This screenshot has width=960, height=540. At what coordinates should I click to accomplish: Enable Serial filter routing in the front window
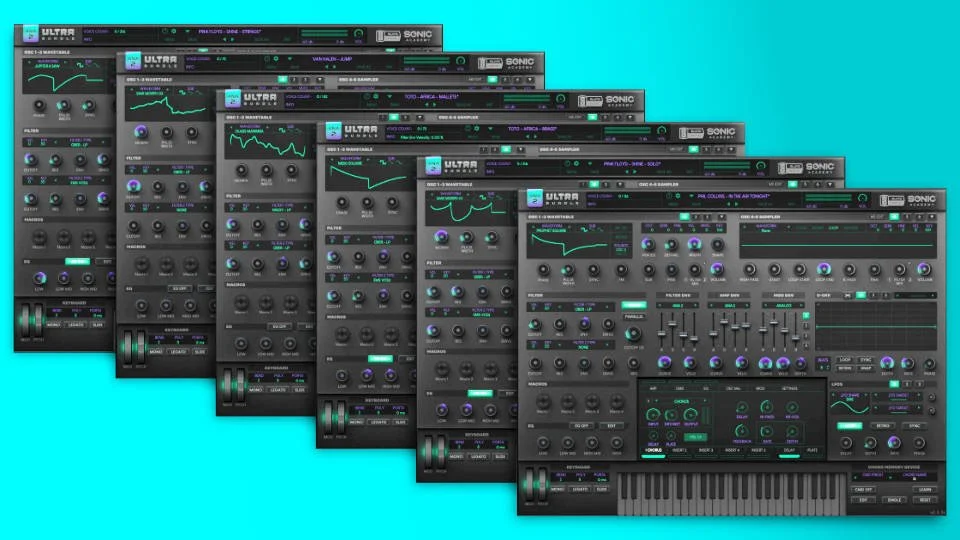tap(634, 305)
